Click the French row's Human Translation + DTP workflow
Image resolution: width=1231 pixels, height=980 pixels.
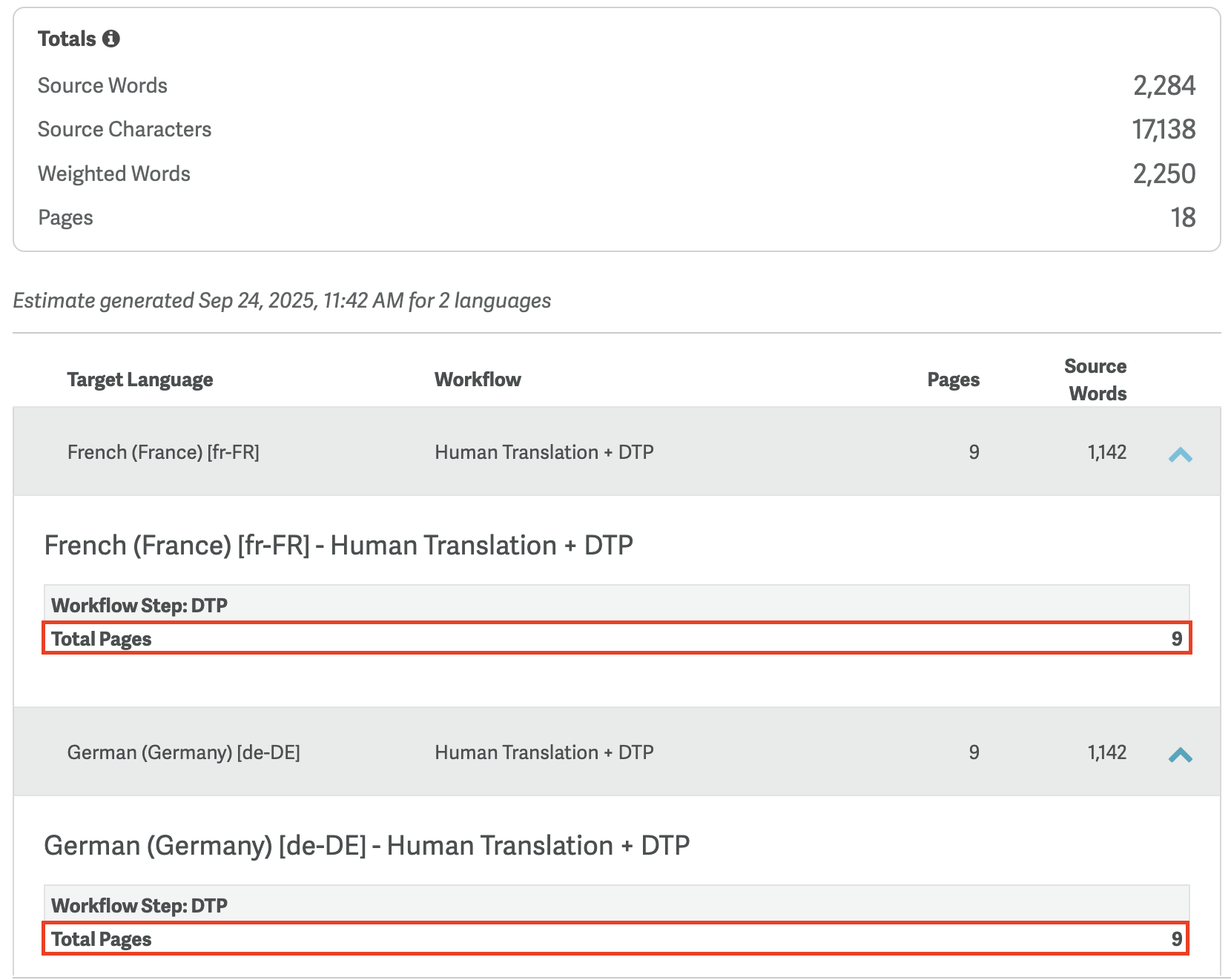[x=544, y=452]
